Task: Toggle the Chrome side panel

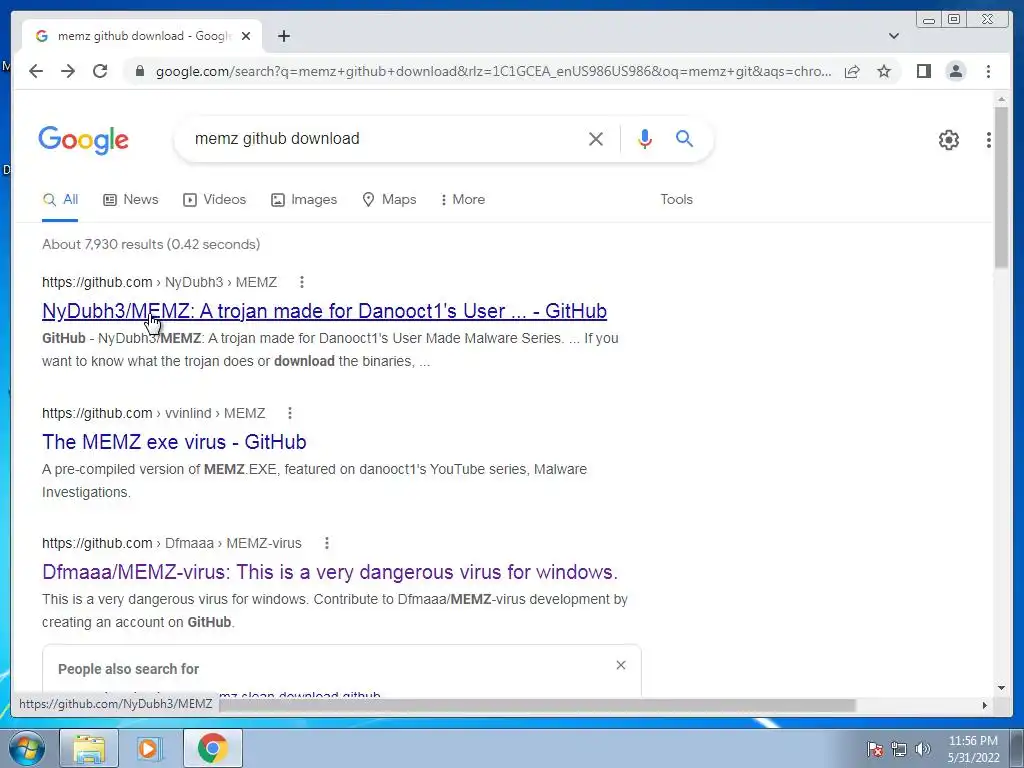Action: [x=923, y=71]
